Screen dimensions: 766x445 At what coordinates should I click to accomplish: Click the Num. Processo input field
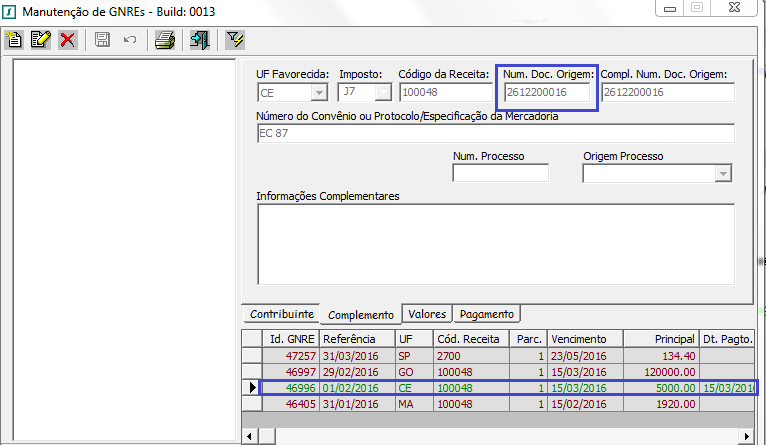pyautogui.click(x=500, y=174)
